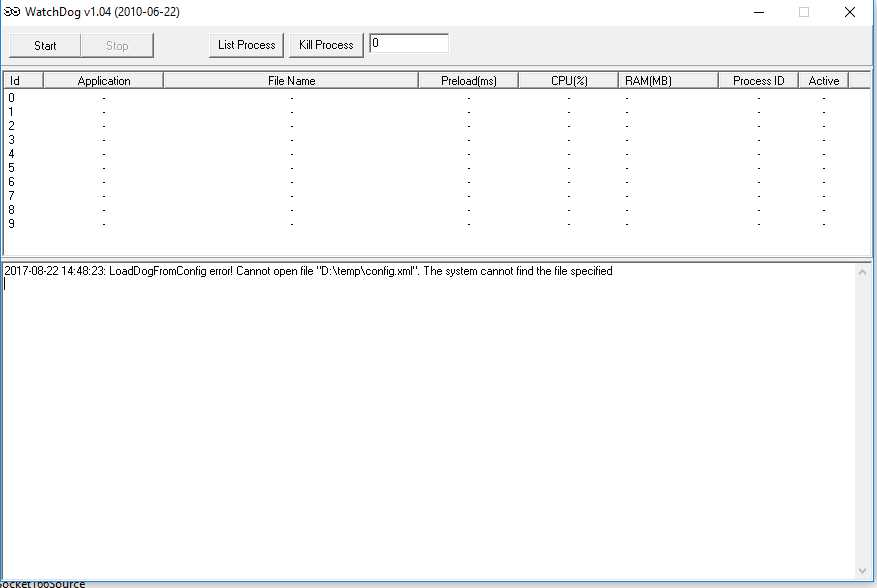Select the Id column header
Screen dimensions: 877x588
[23, 81]
